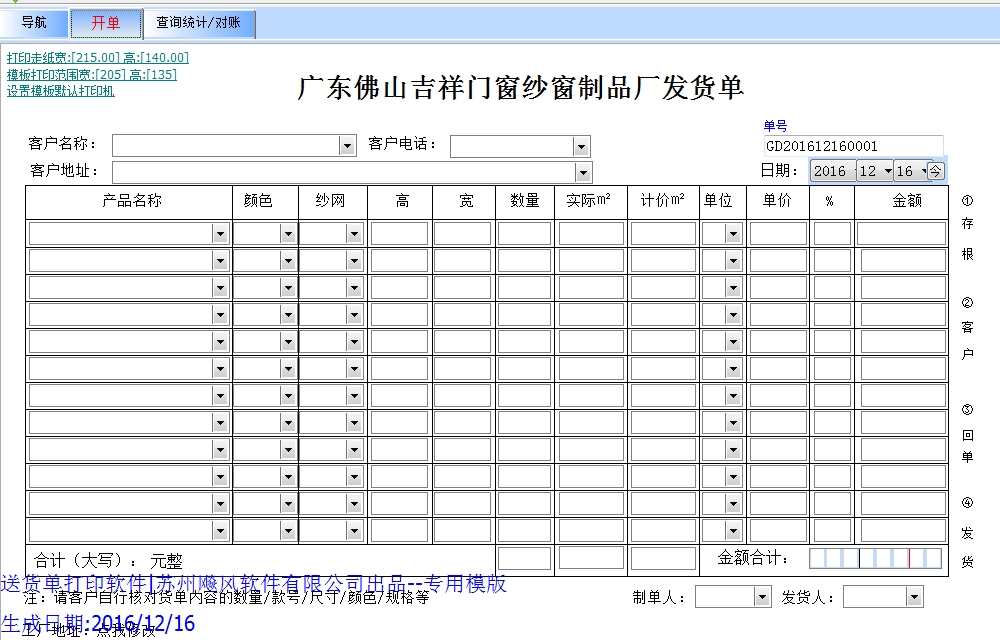Click first row 实际m² field

pos(591,234)
